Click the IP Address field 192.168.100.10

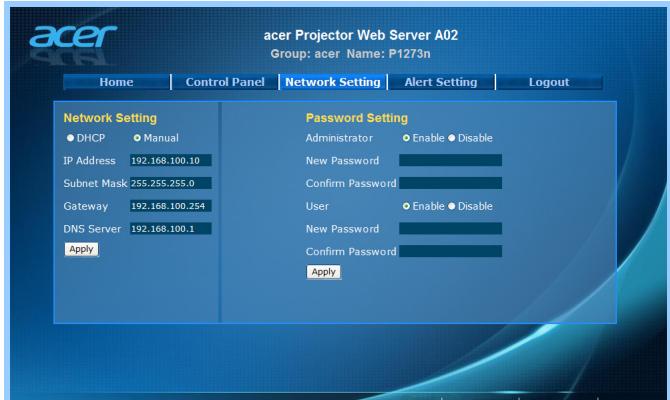tap(170, 161)
